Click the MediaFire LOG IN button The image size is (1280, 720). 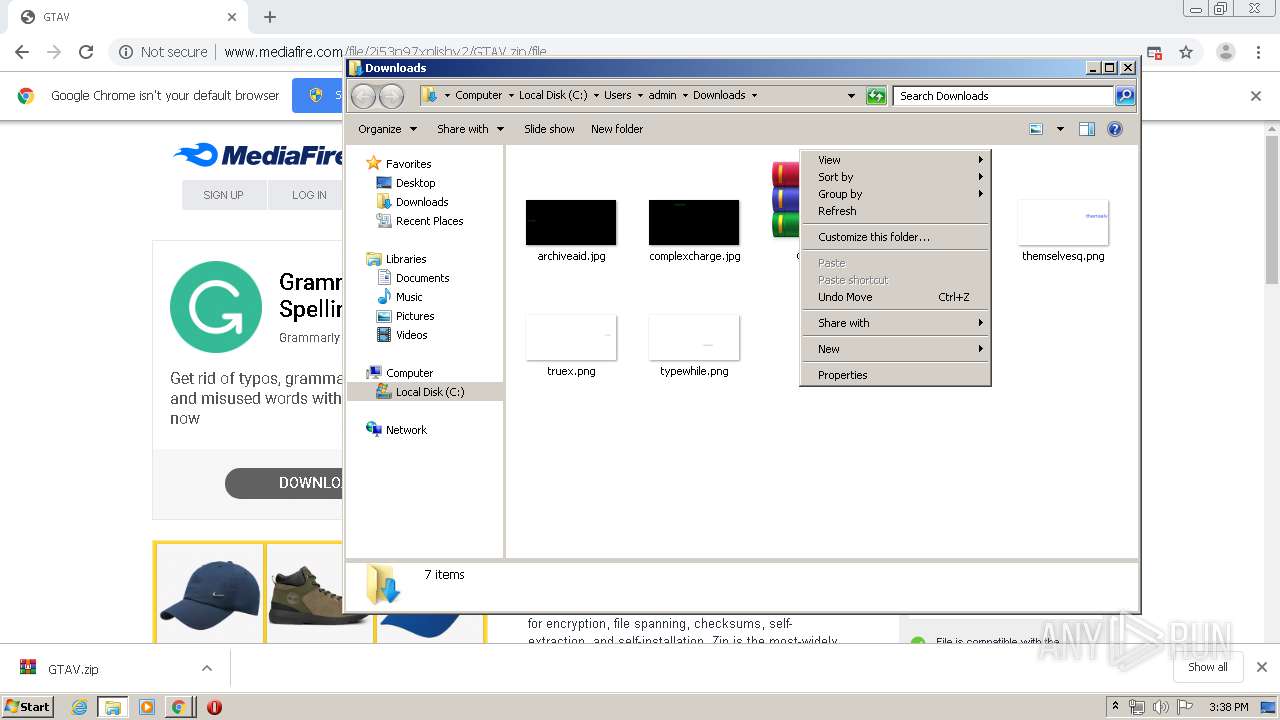click(x=309, y=195)
